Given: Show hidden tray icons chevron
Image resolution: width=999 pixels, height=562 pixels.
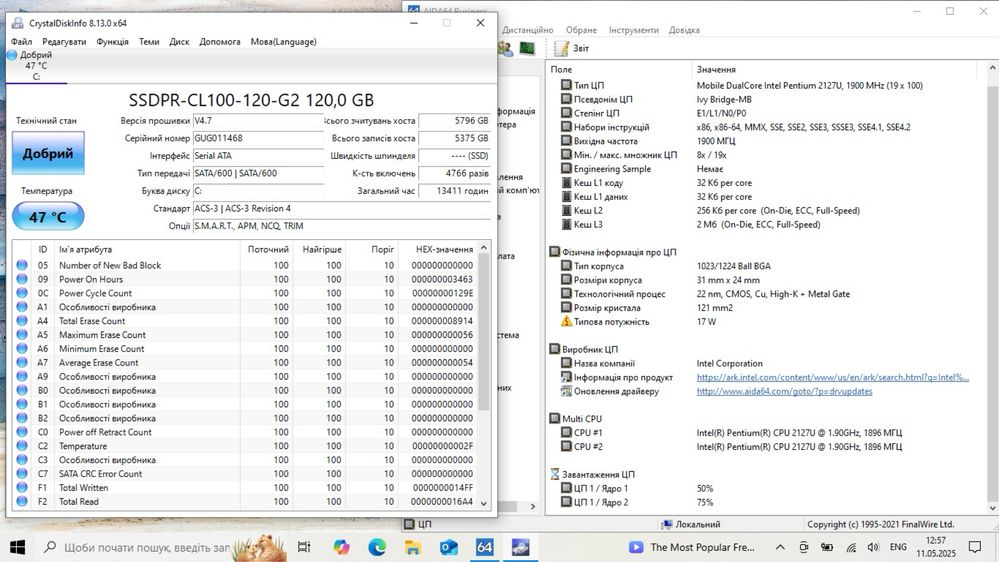Looking at the screenshot, I should click(x=780, y=547).
